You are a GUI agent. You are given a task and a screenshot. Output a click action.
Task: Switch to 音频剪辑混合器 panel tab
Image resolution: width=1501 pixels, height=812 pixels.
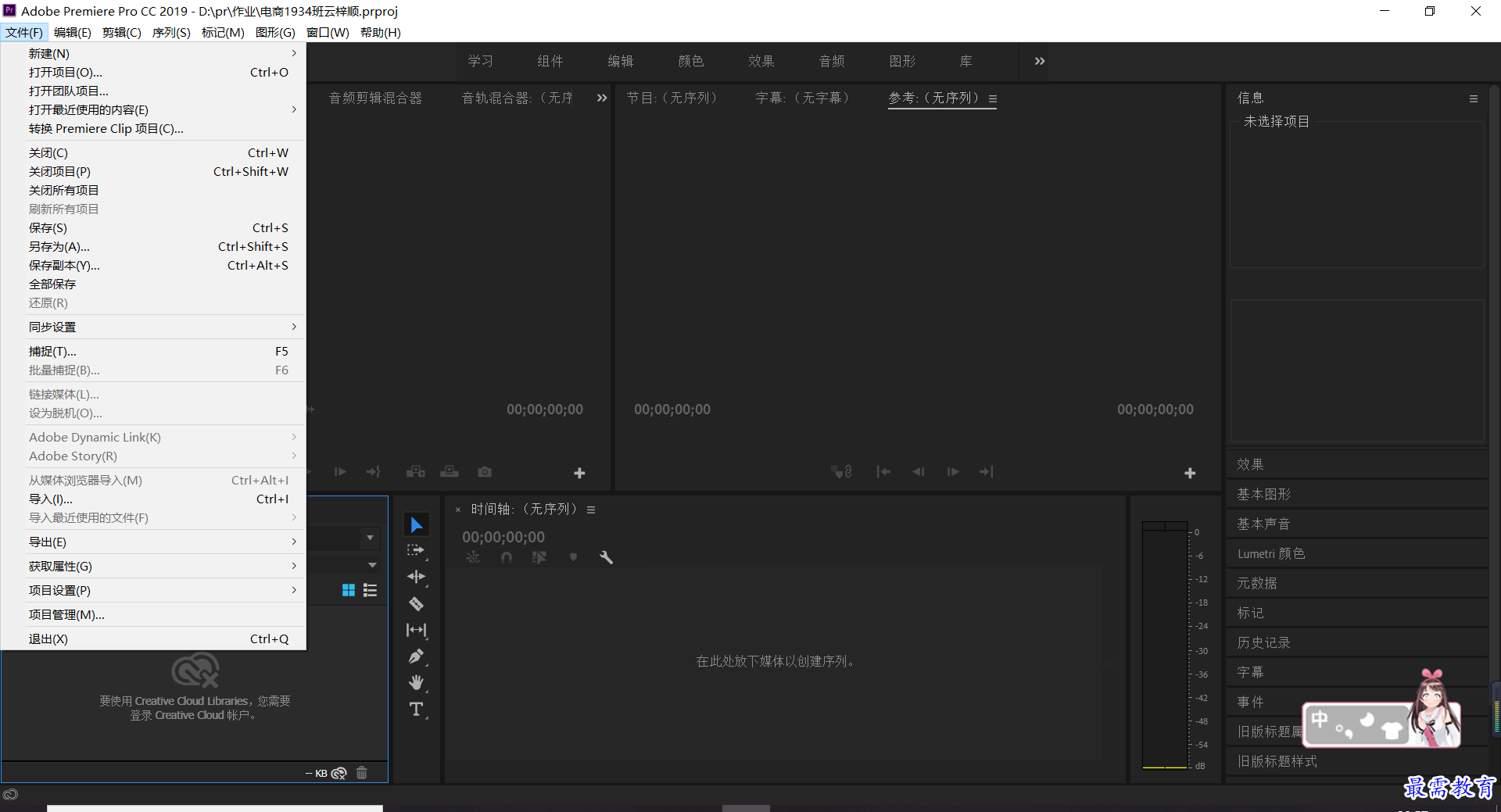point(375,98)
